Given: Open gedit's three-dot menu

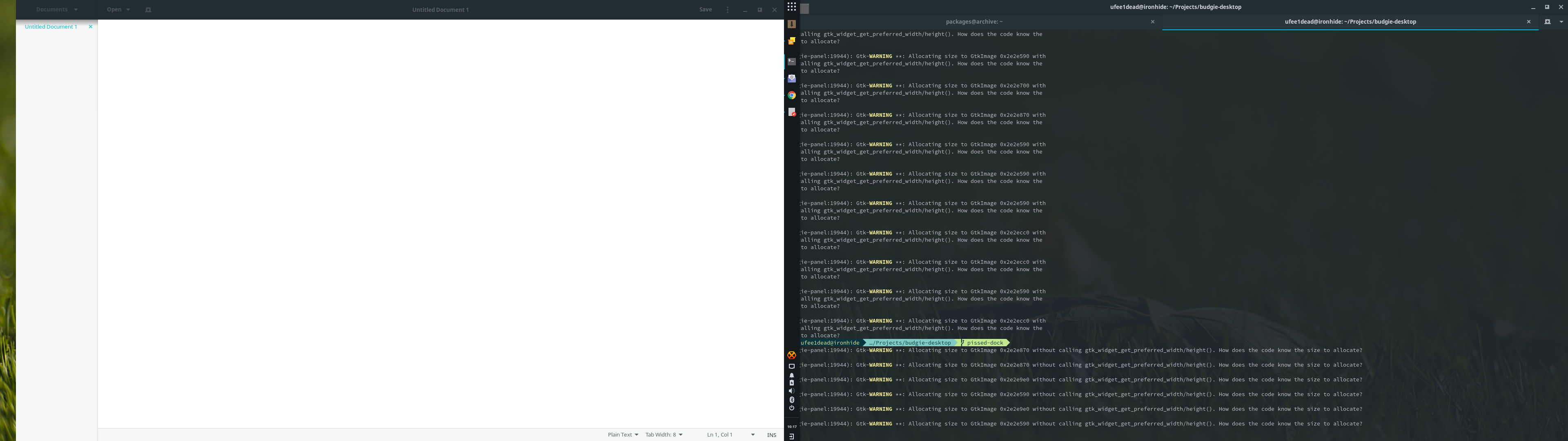Looking at the screenshot, I should pos(727,10).
